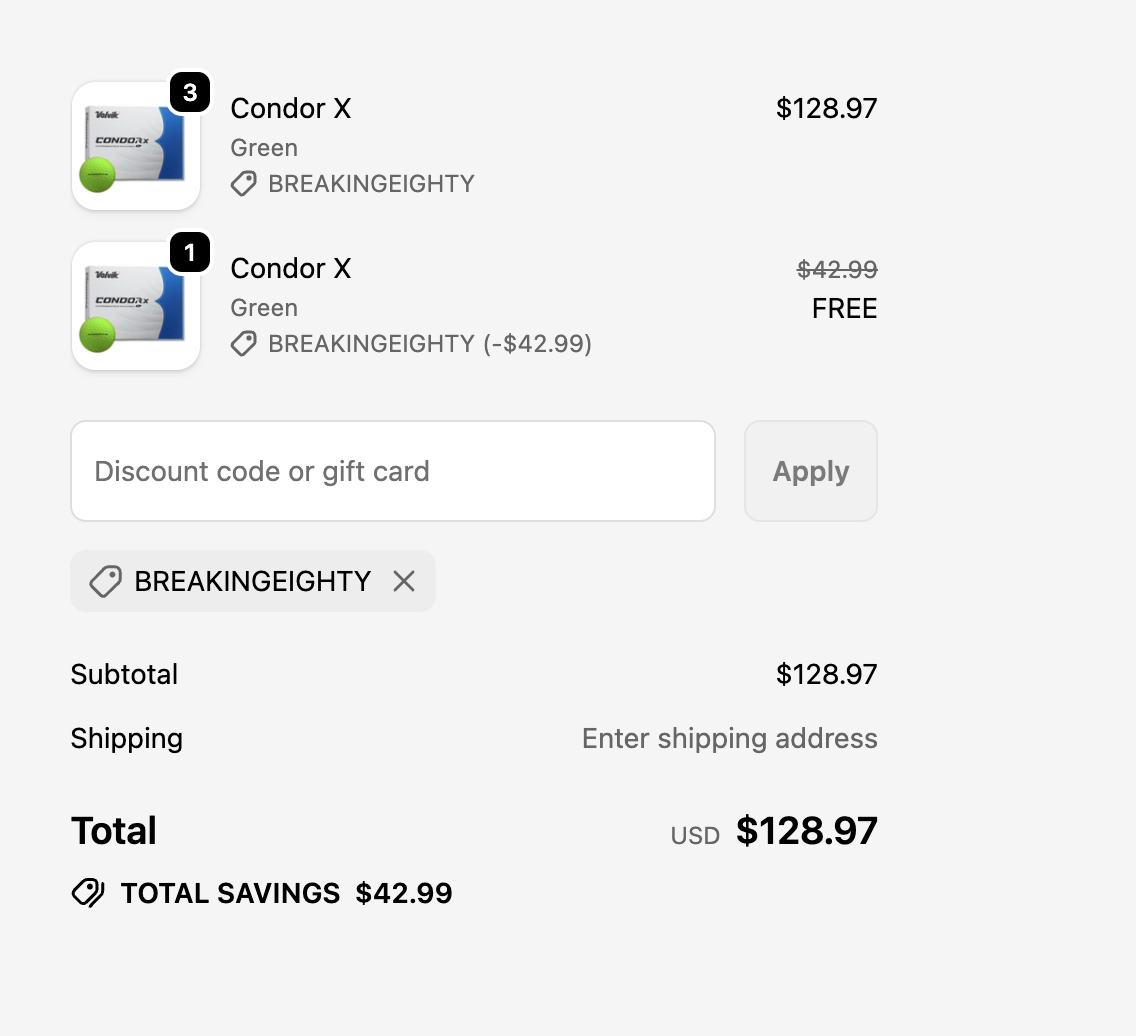Click the Total Savings tags icon

[x=88, y=893]
